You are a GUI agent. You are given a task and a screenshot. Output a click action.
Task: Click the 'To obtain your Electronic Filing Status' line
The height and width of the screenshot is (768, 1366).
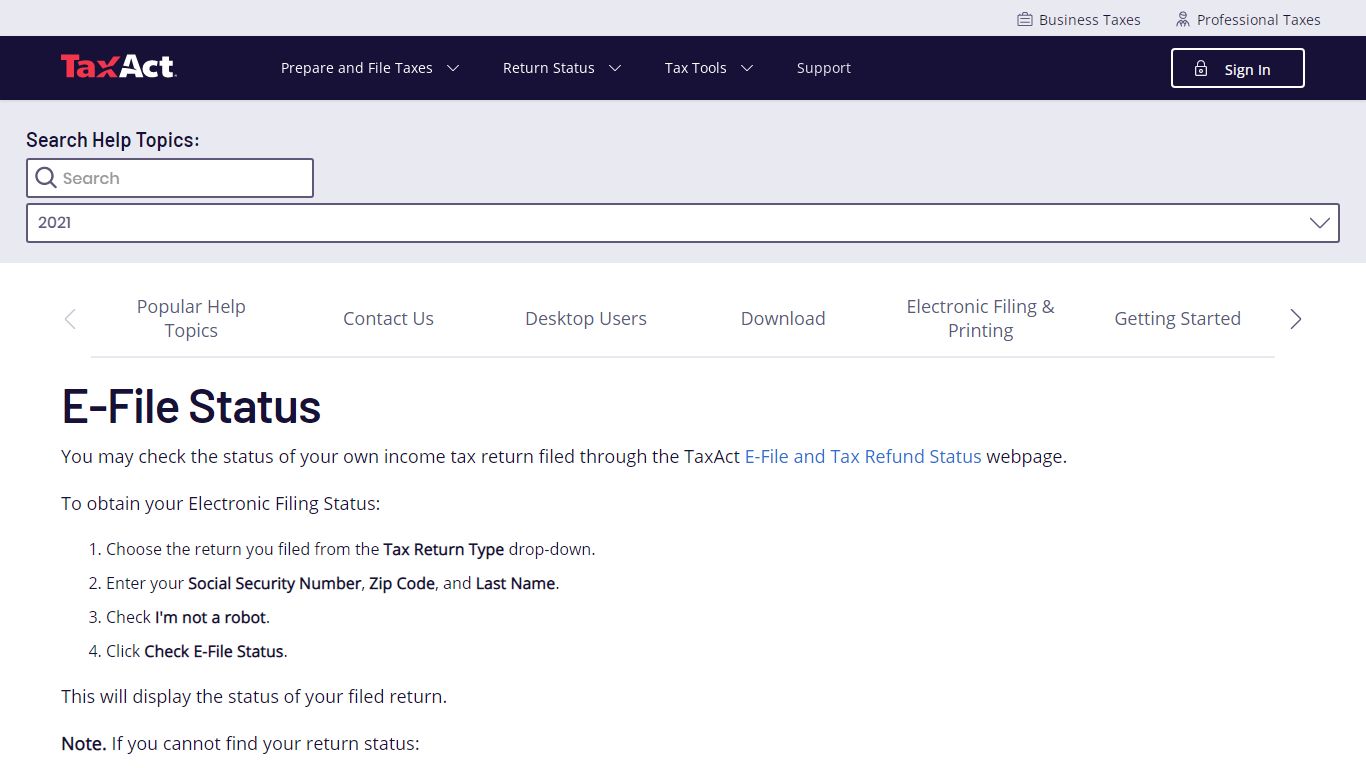221,504
